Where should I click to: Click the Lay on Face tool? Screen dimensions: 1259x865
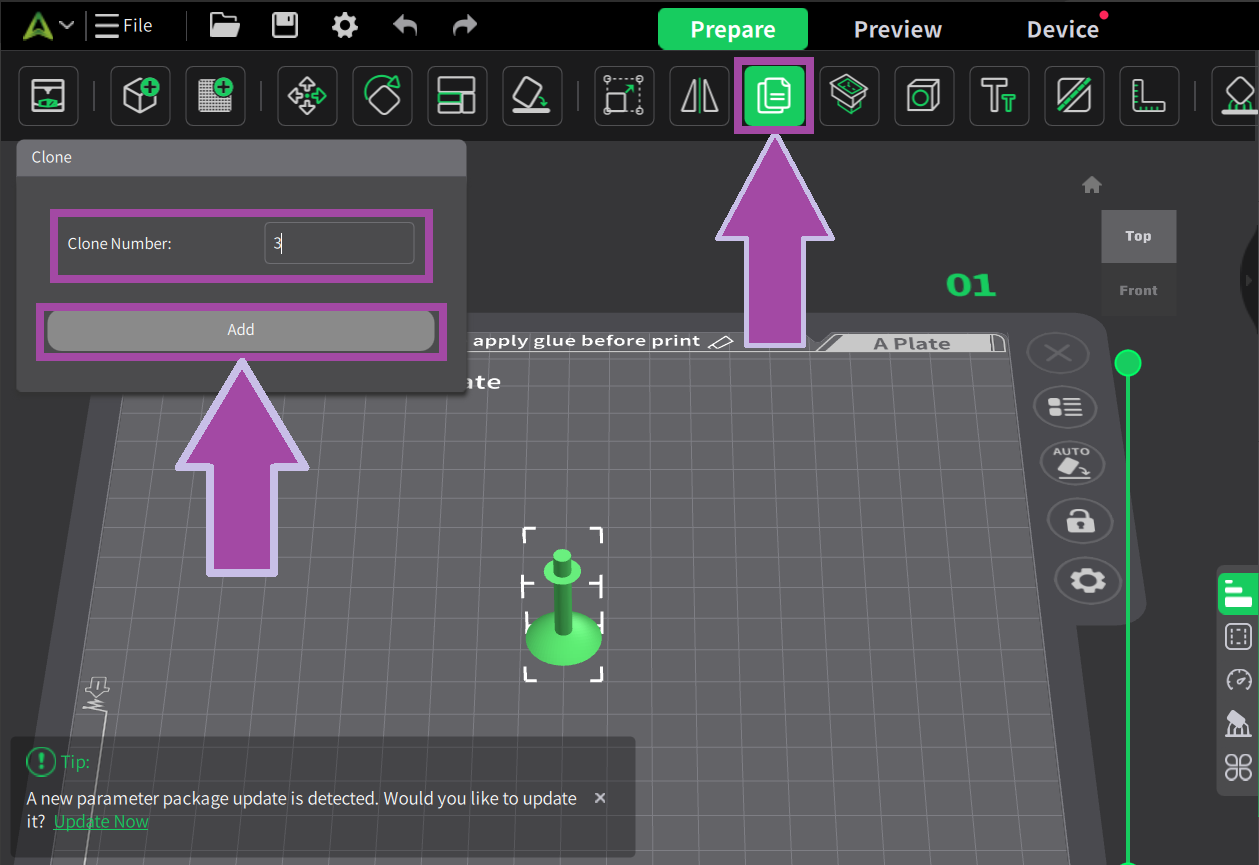[x=532, y=96]
